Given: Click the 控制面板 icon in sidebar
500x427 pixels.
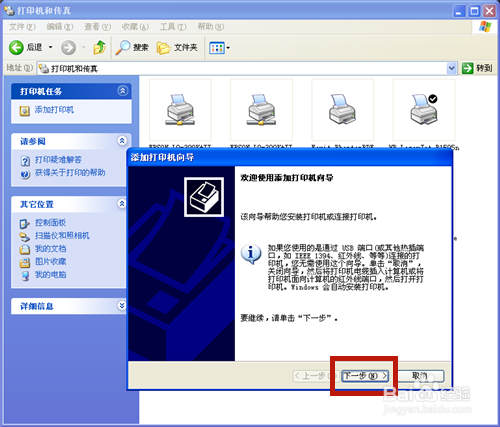Looking at the screenshot, I should (25, 224).
